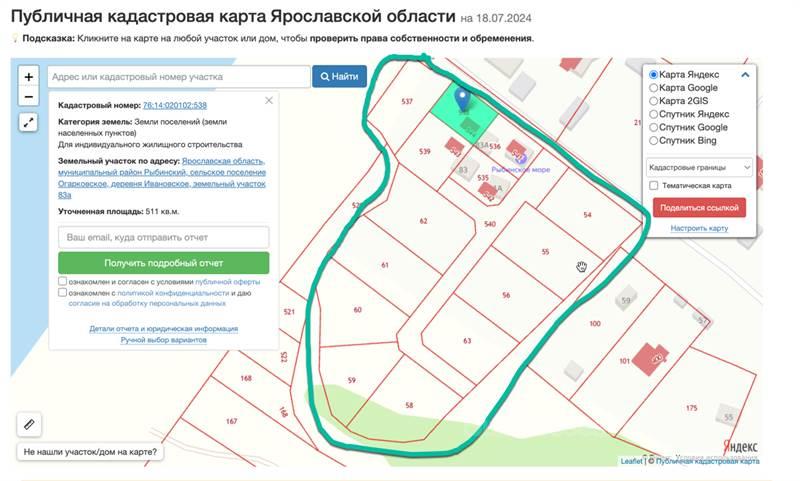Image resolution: width=800 pixels, height=481 pixels.
Task: Select the Карта Google radio option
Action: tap(654, 88)
